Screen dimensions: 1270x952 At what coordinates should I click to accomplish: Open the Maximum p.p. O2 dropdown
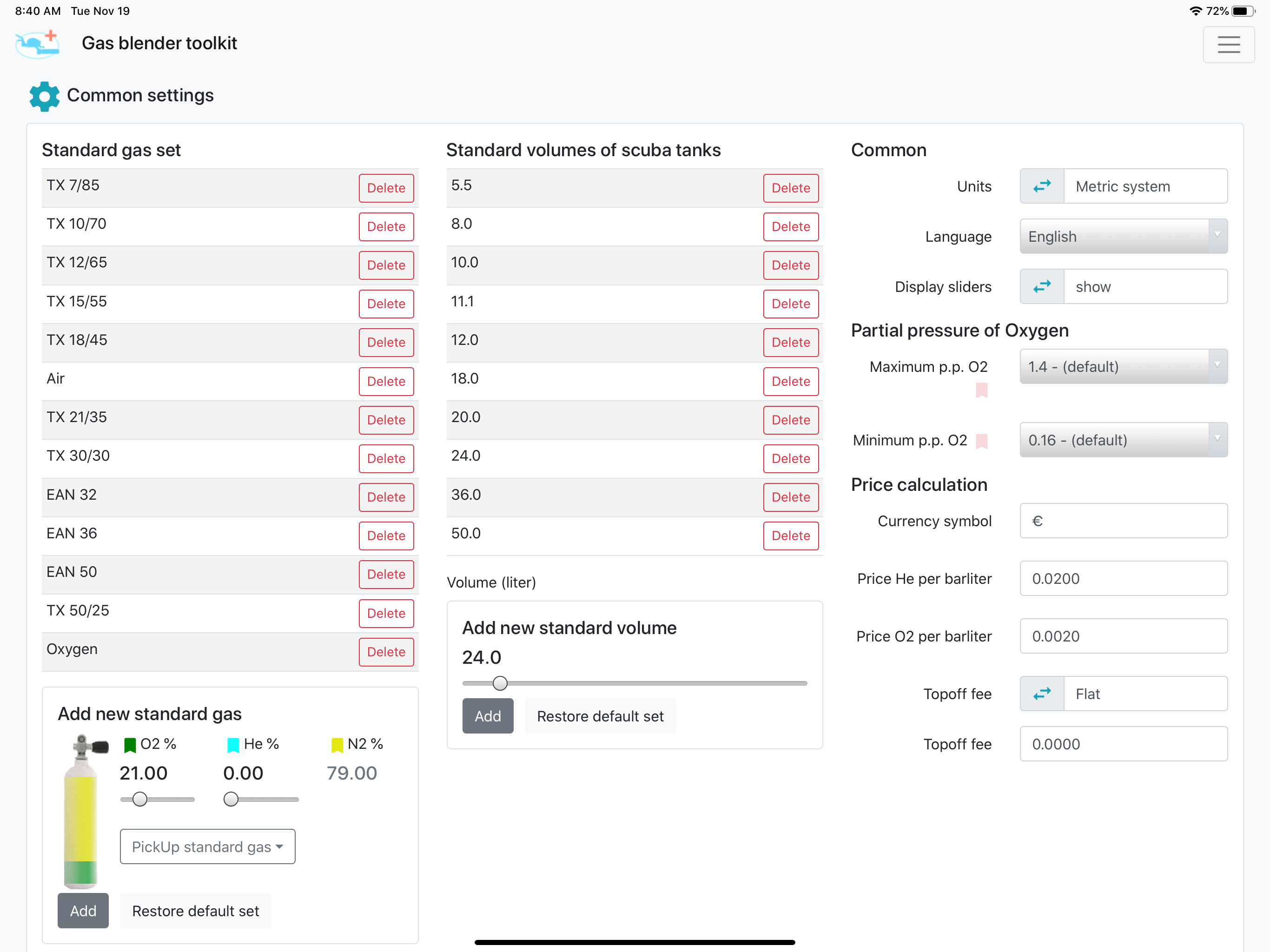pyautogui.click(x=1123, y=366)
